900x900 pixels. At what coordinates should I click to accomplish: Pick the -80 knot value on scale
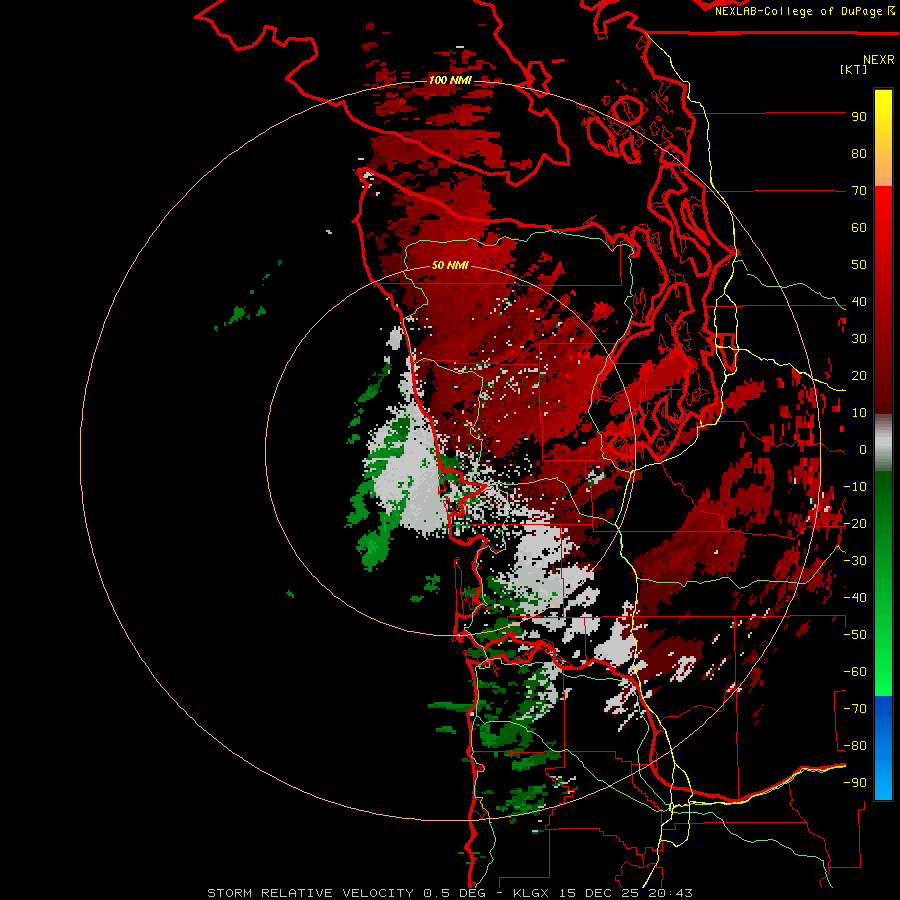[855, 746]
